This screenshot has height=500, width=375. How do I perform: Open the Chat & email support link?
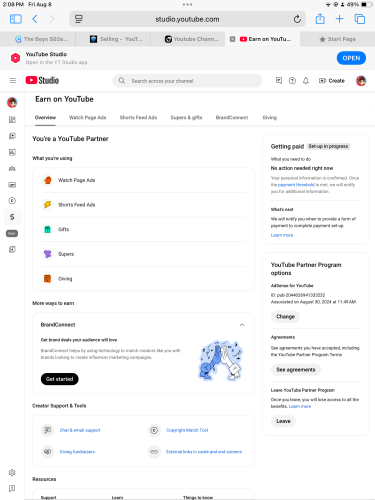click(80, 430)
